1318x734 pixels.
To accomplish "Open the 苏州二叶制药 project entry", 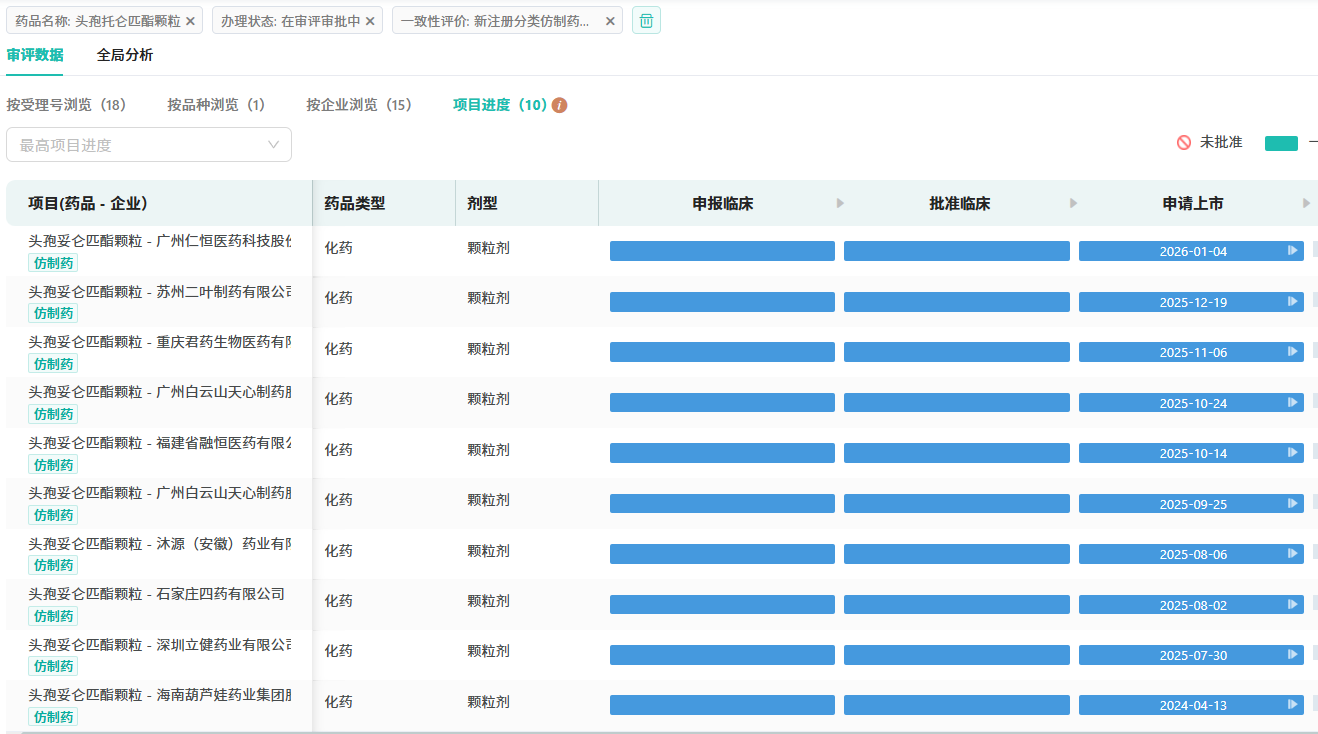I will 160,291.
